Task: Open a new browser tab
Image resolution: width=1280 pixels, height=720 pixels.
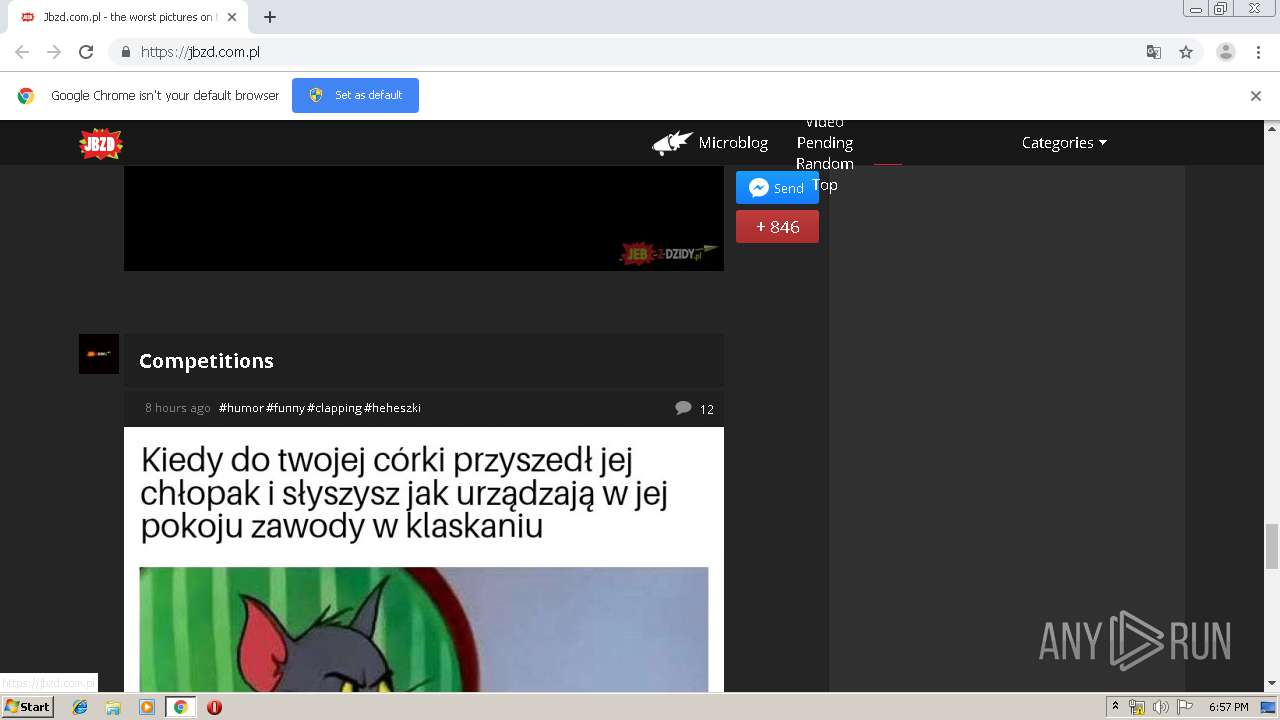Action: click(270, 17)
